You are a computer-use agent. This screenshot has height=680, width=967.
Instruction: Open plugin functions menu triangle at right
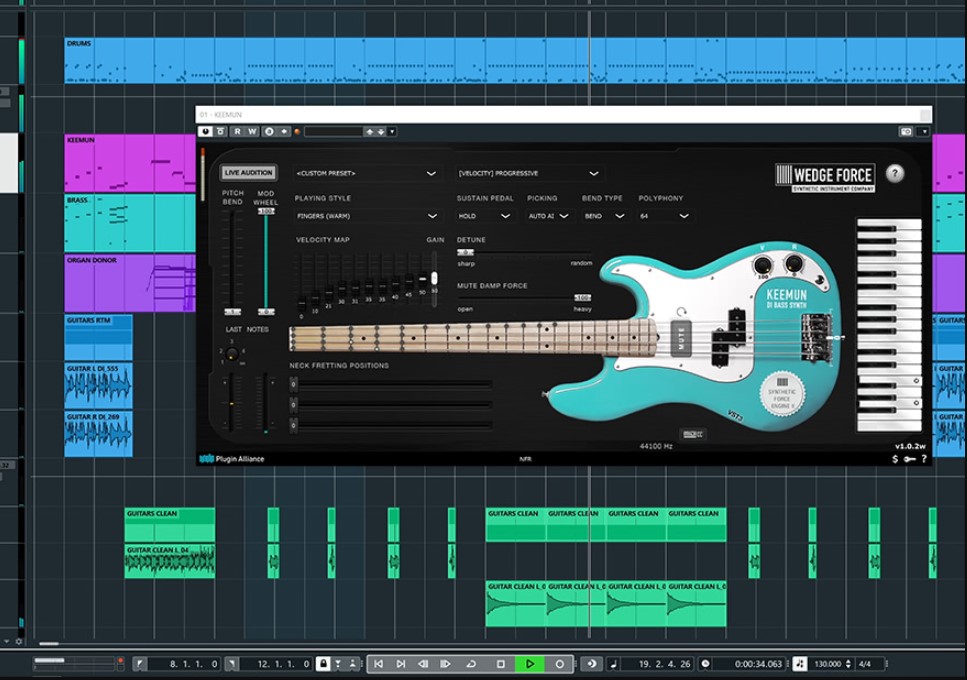[x=923, y=131]
